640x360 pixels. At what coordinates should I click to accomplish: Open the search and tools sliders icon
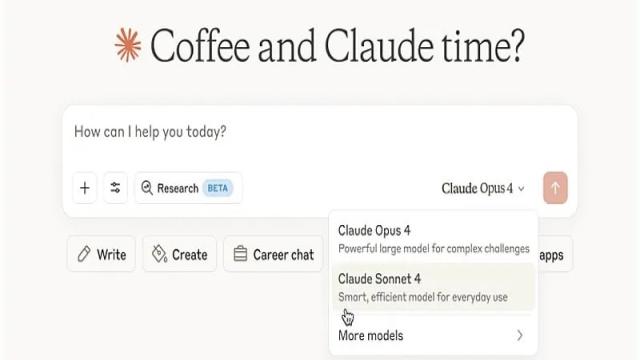116,188
